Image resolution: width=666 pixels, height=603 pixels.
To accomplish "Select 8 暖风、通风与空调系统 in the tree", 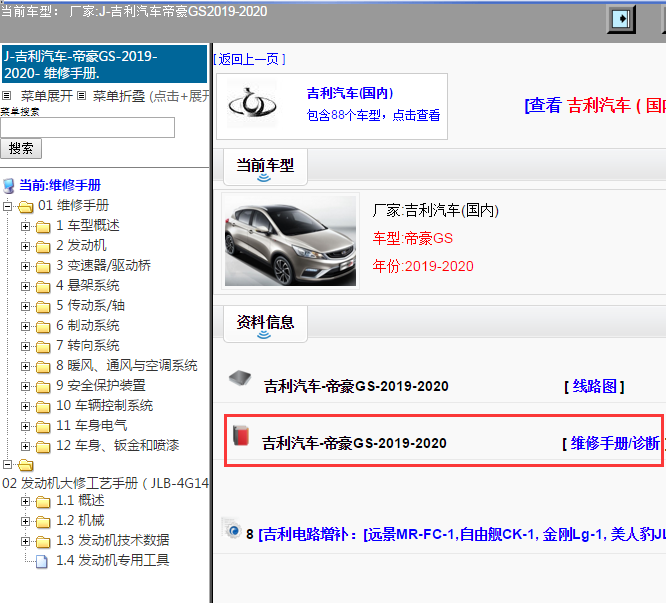I will coord(127,365).
